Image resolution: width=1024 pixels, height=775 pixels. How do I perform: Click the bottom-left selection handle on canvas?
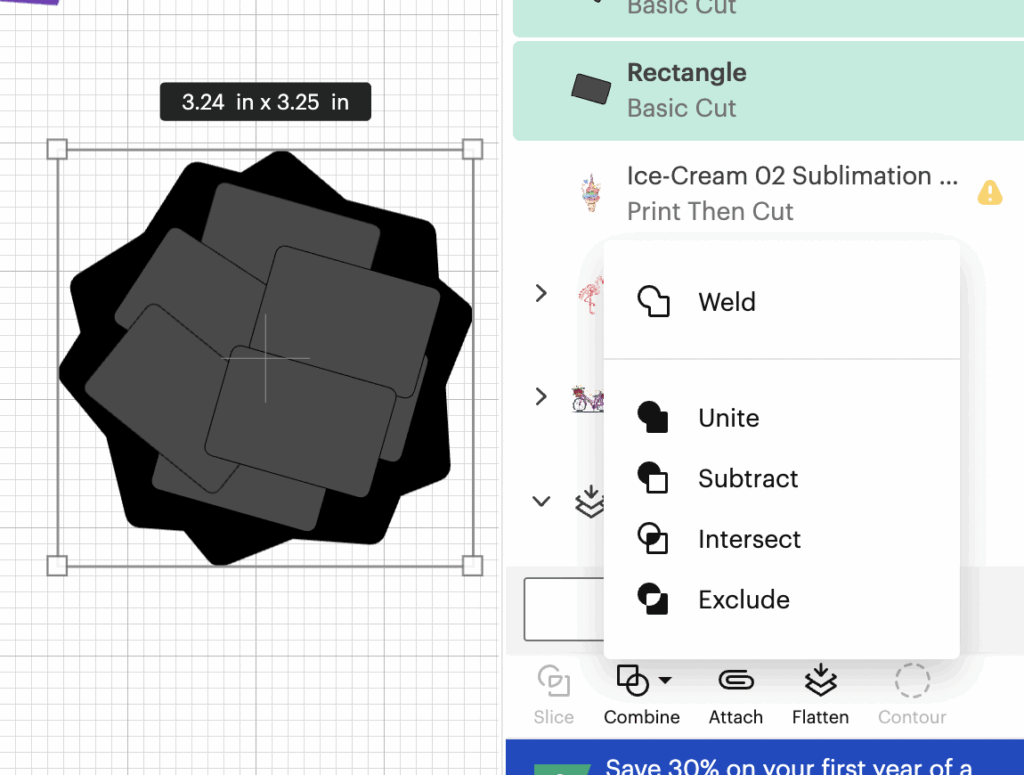click(57, 566)
